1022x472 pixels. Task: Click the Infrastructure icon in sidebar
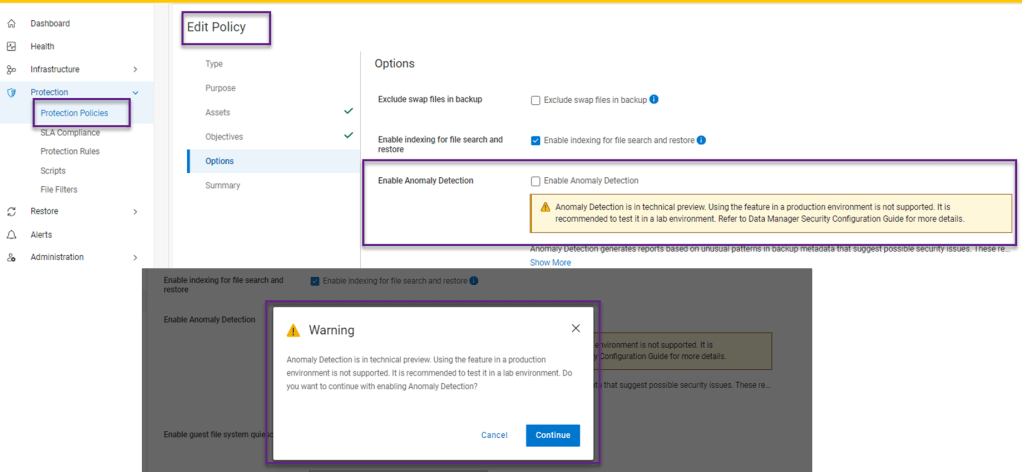pos(11,69)
